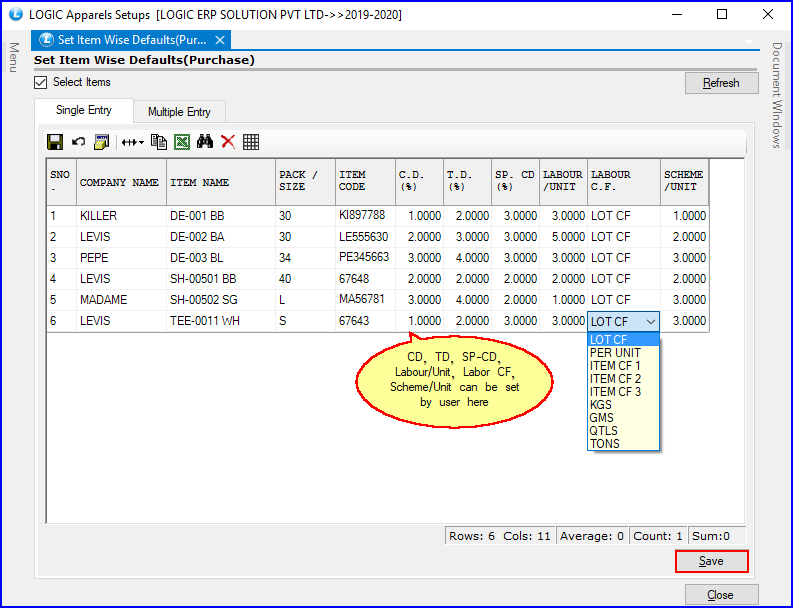The width and height of the screenshot is (793, 608).
Task: Click the red X delete icon in toolbar
Action: [228, 142]
